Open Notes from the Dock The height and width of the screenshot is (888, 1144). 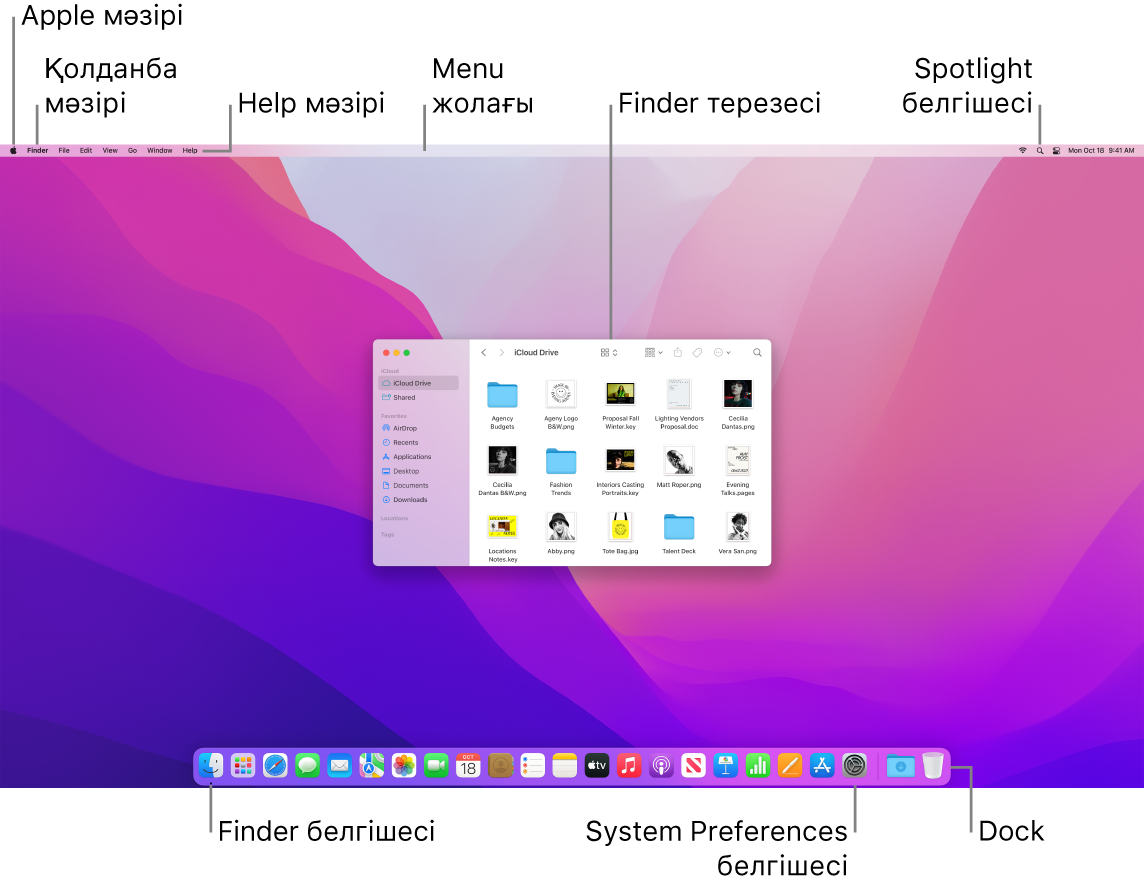pyautogui.click(x=565, y=765)
